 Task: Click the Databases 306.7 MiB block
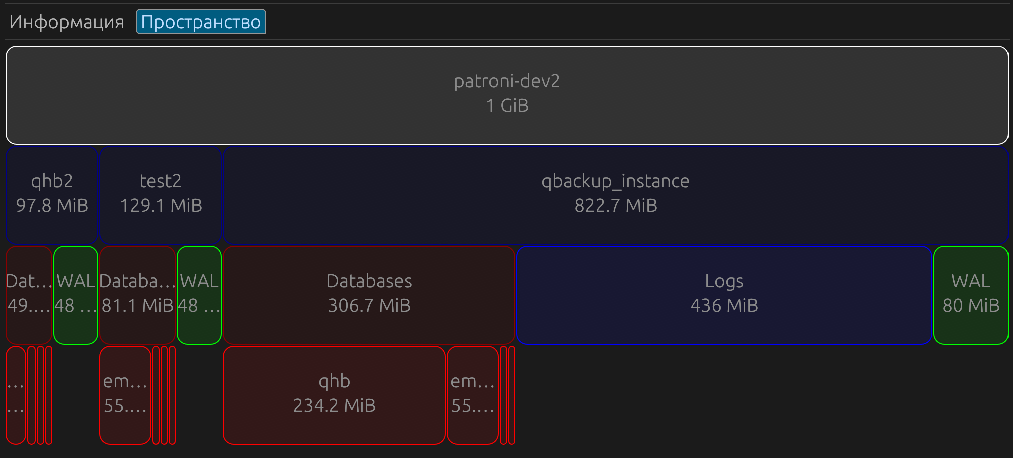coord(369,294)
